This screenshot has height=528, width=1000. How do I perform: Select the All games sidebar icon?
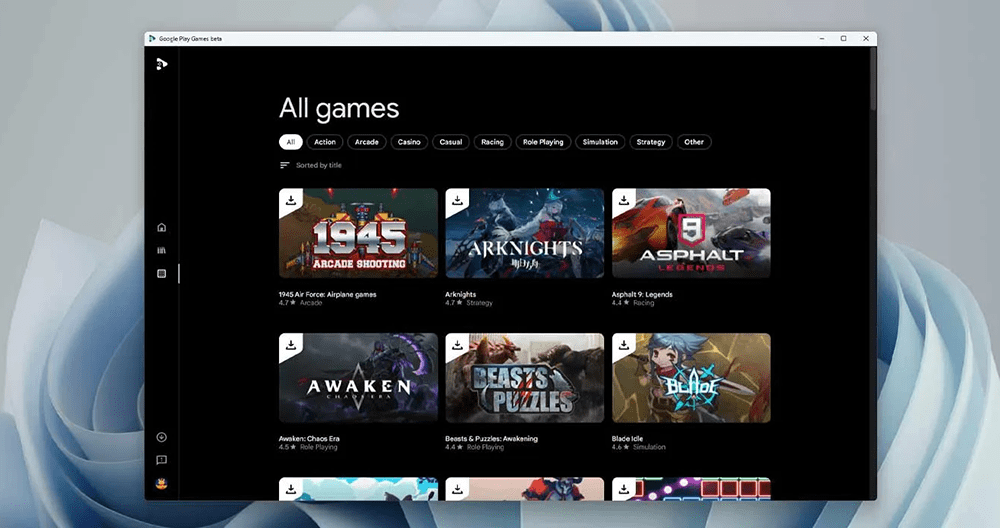pyautogui.click(x=161, y=273)
